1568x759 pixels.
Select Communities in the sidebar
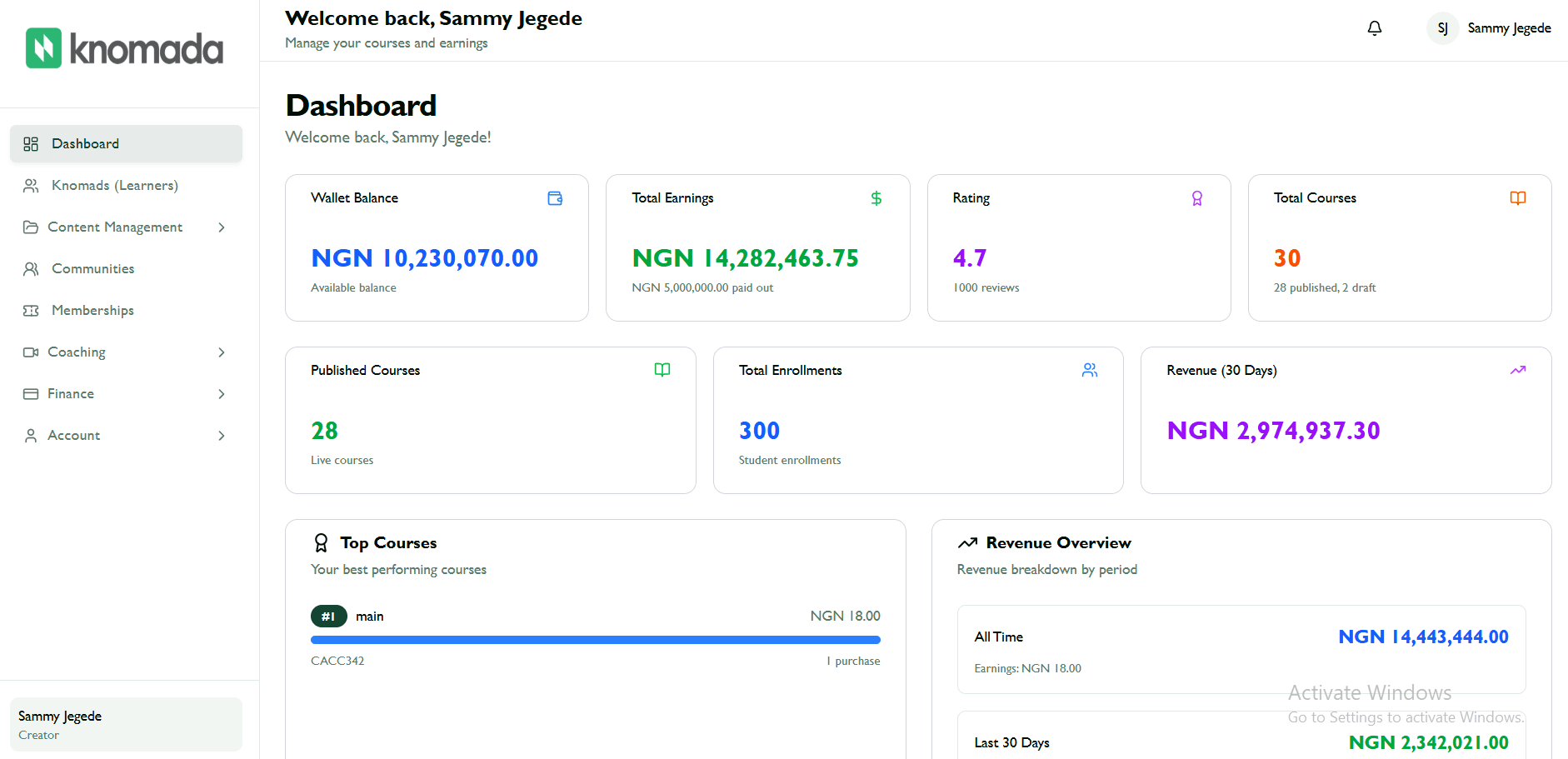pyautogui.click(x=92, y=268)
